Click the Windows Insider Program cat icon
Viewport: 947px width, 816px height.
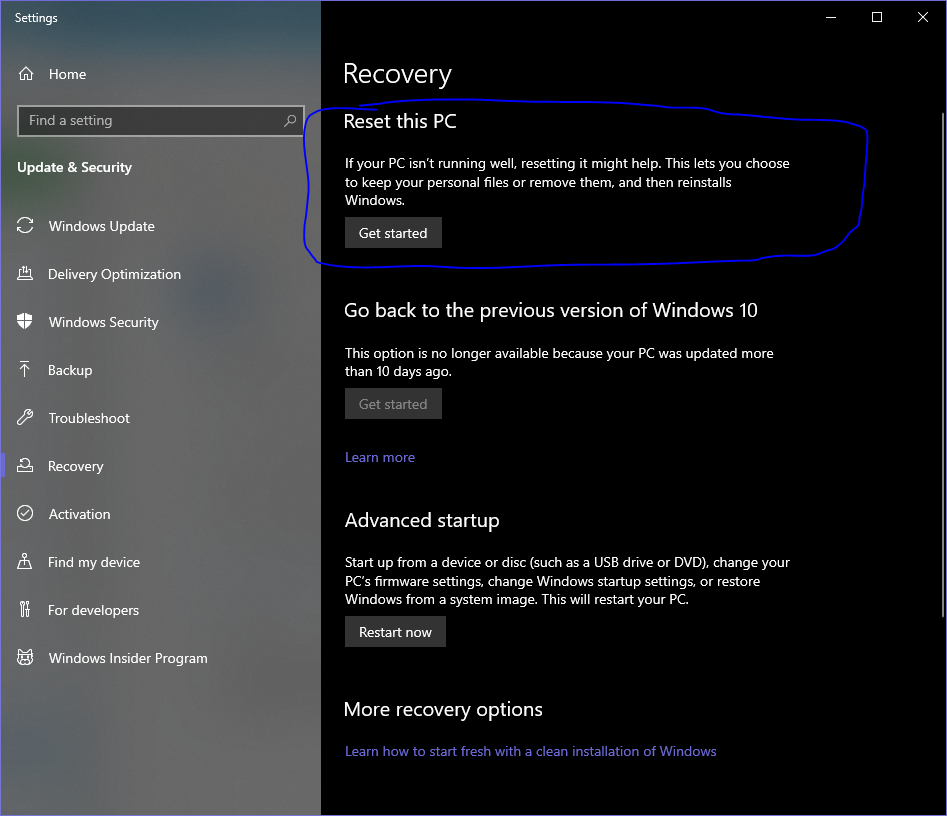(x=25, y=657)
